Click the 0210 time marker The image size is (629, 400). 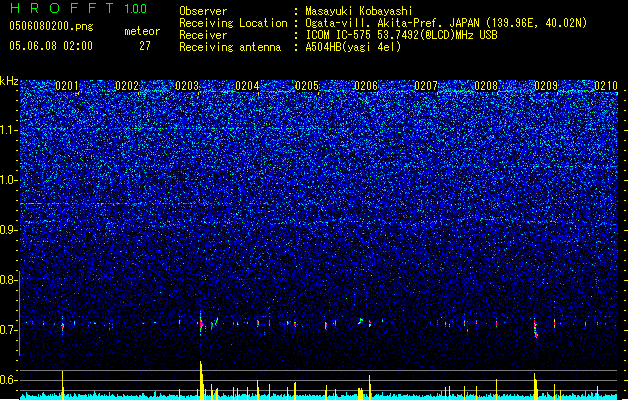pyautogui.click(x=606, y=86)
